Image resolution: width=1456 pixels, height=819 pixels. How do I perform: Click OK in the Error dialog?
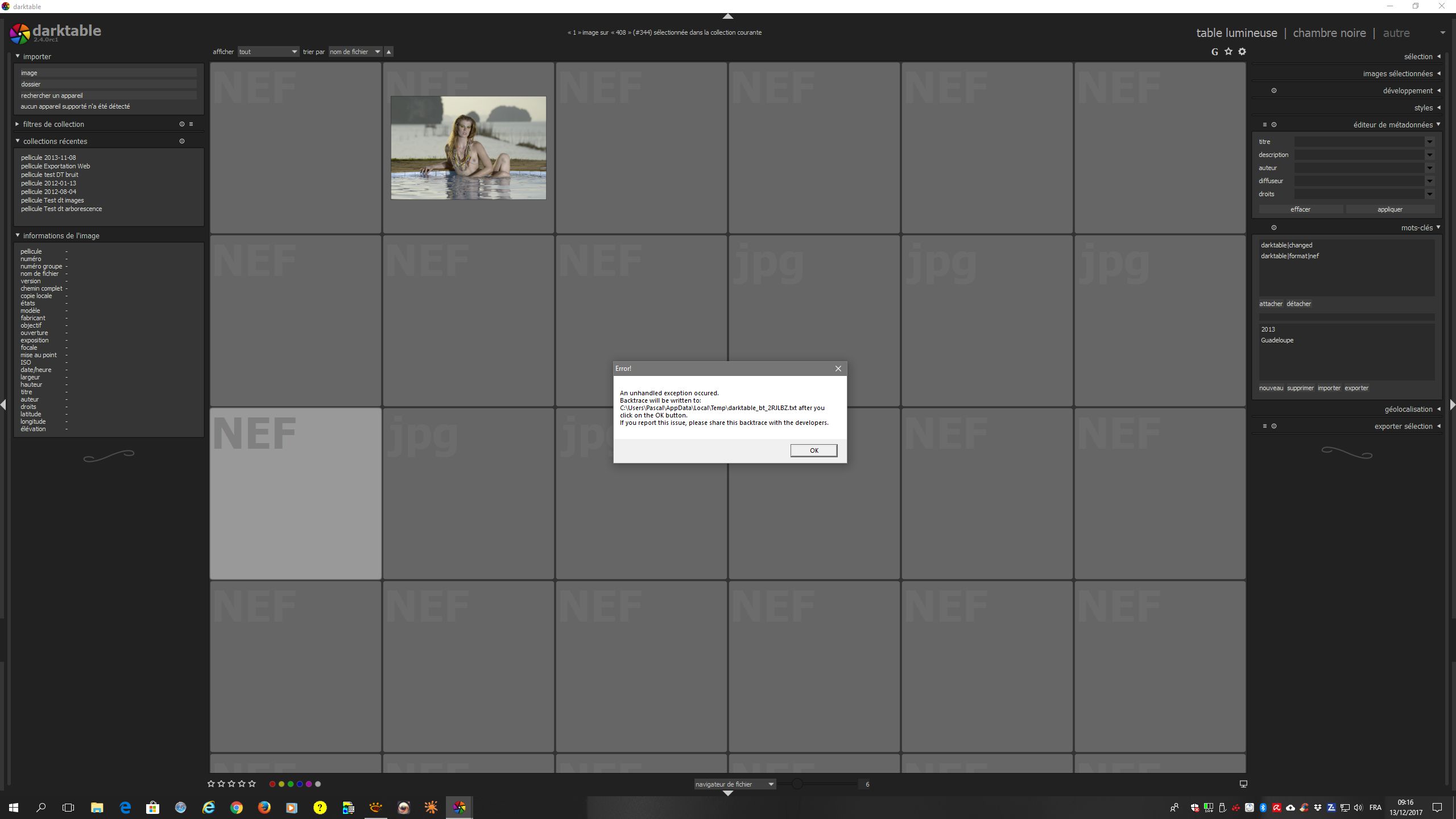point(813,450)
